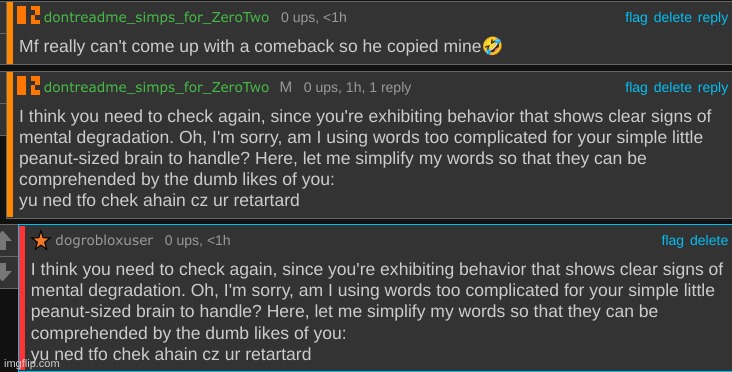Click the red vertical bar beside dogrobloxuser's comment
The width and height of the screenshot is (732, 372).
[22, 298]
